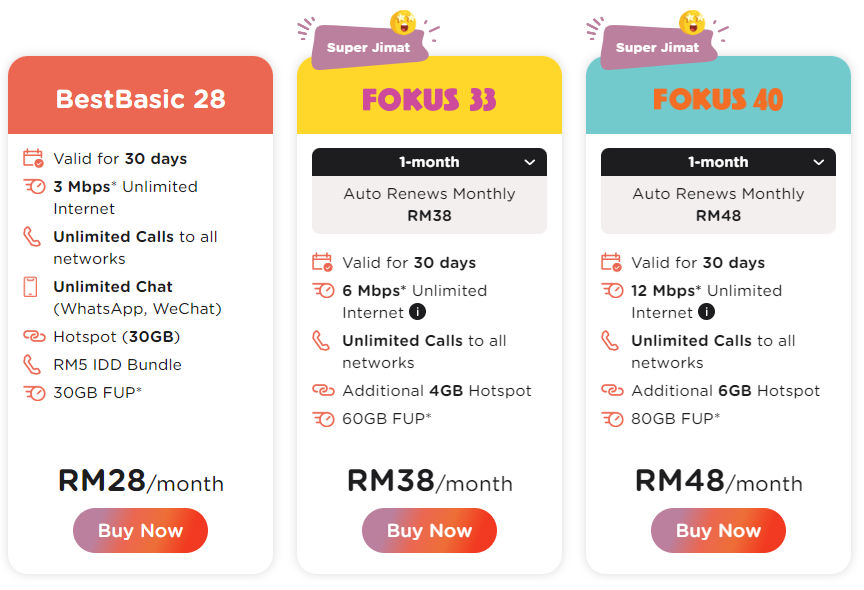The width and height of the screenshot is (864, 590).
Task: Buy the FOKUS 40 plan
Action: point(718,531)
